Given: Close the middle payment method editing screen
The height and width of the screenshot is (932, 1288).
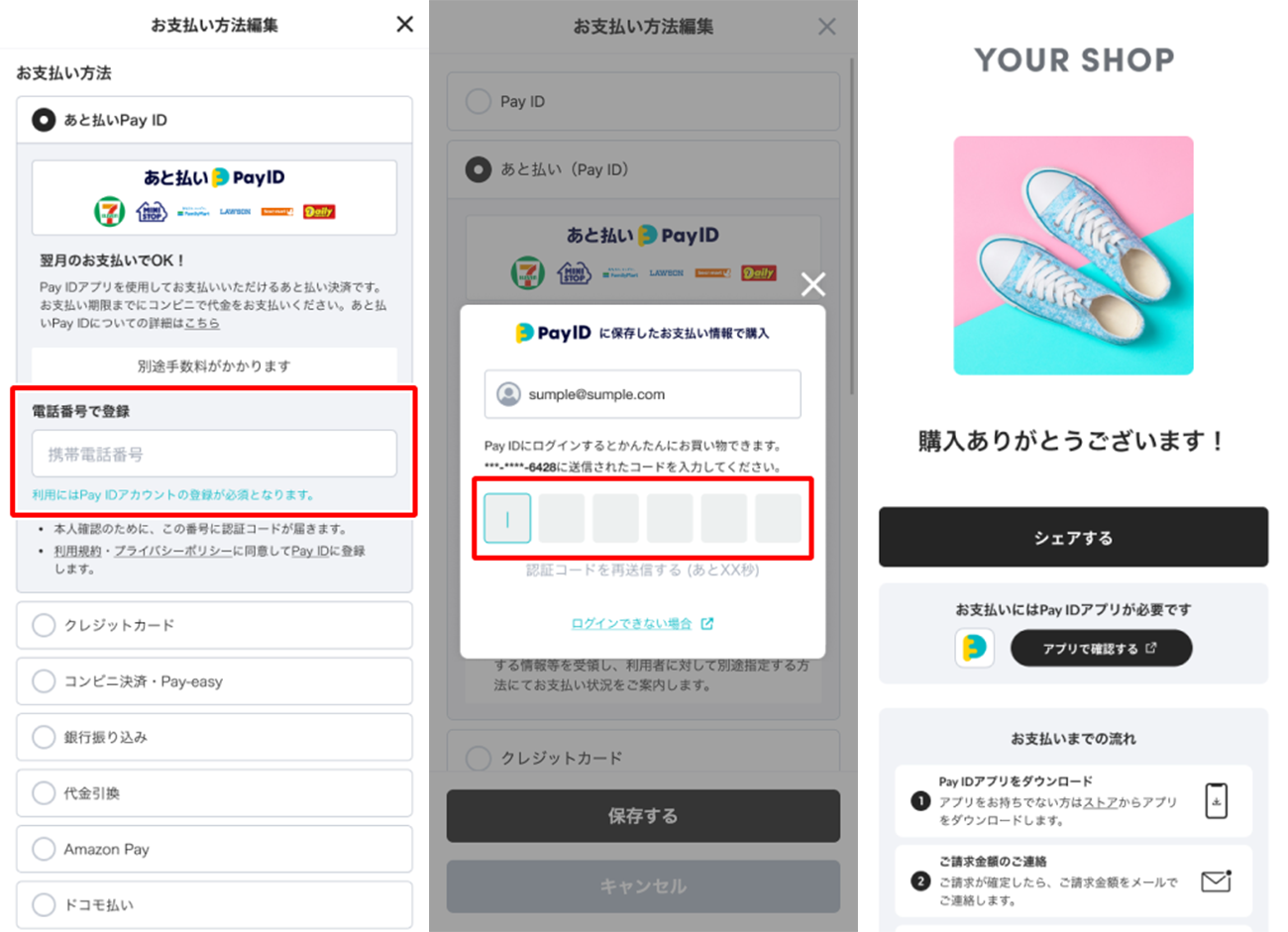Looking at the screenshot, I should (x=826, y=26).
